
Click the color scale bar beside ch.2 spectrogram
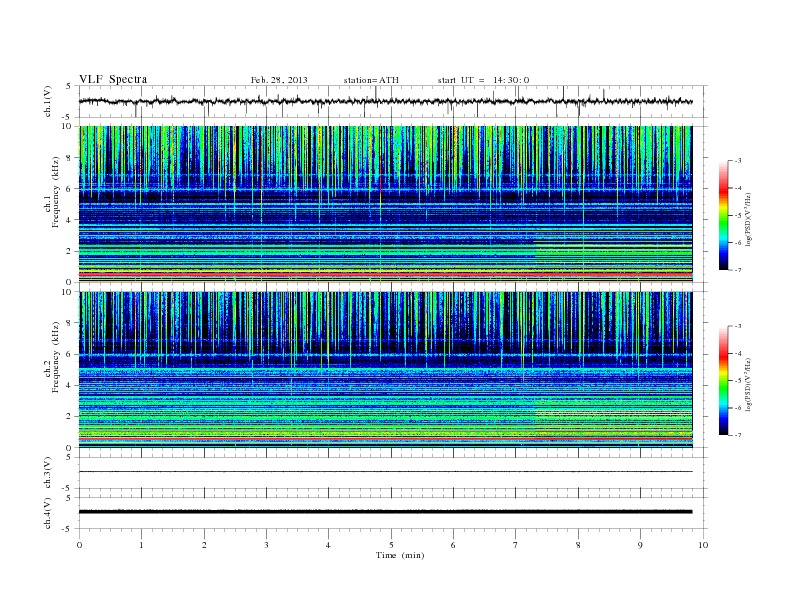point(723,381)
